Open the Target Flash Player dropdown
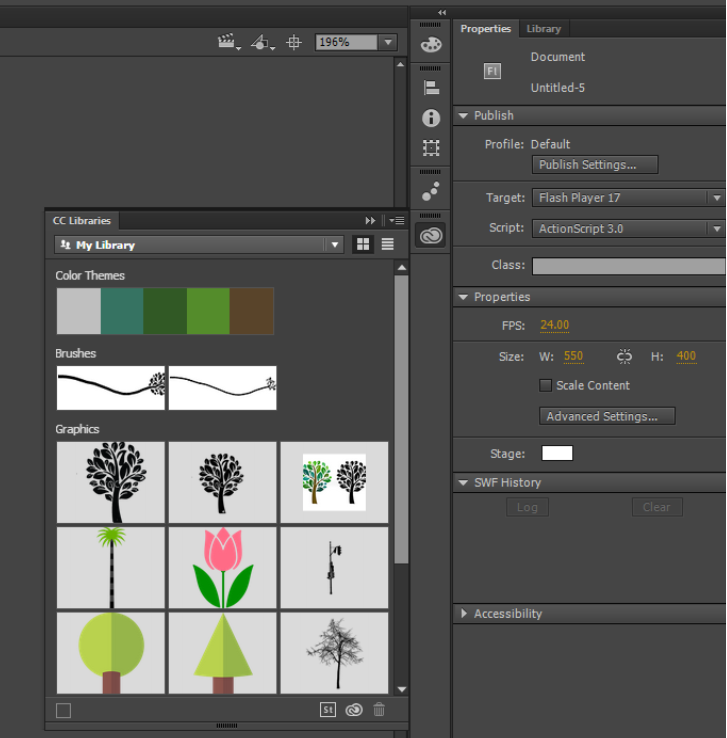727x738 pixels. pyautogui.click(x=628, y=198)
